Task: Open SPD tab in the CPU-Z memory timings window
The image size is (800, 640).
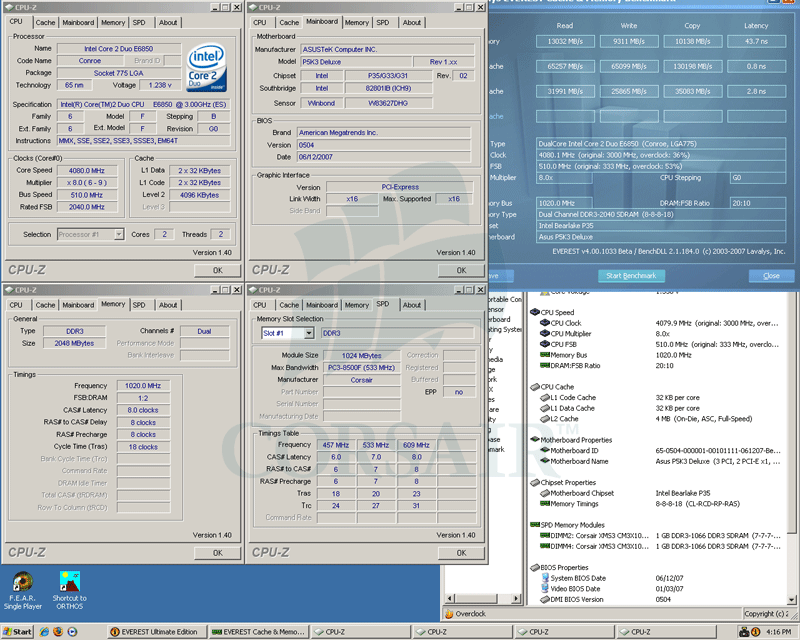Action: click(139, 305)
